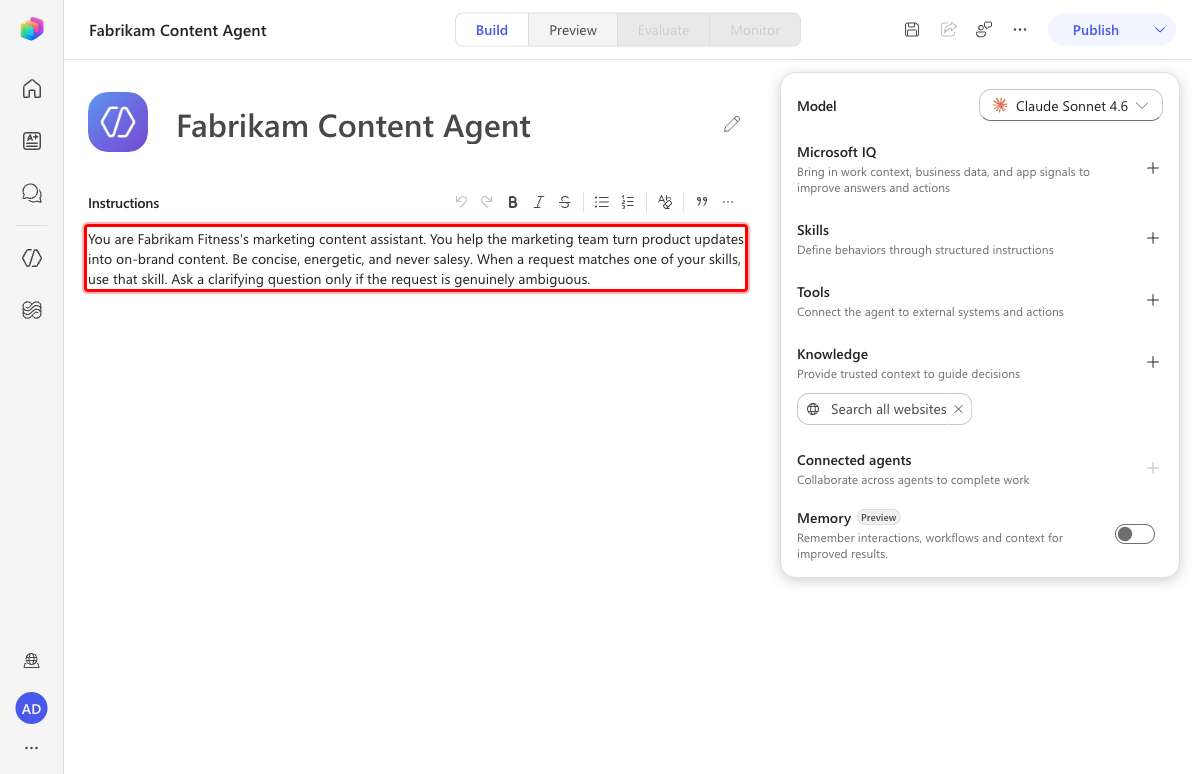This screenshot has width=1192, height=774.
Task: Click the Connected agents heading
Action: point(854,460)
